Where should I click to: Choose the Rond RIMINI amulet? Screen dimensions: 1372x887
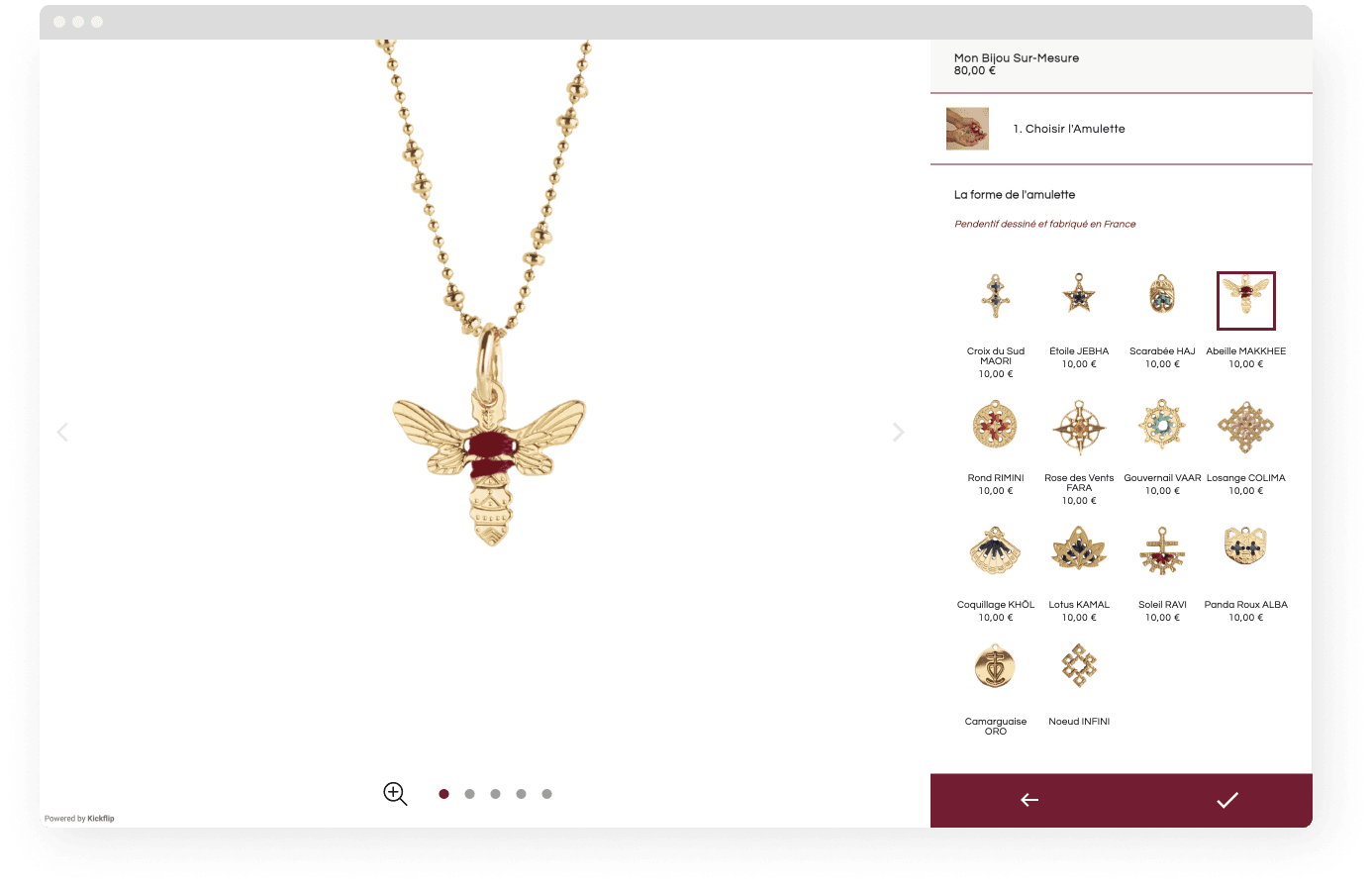click(x=996, y=426)
